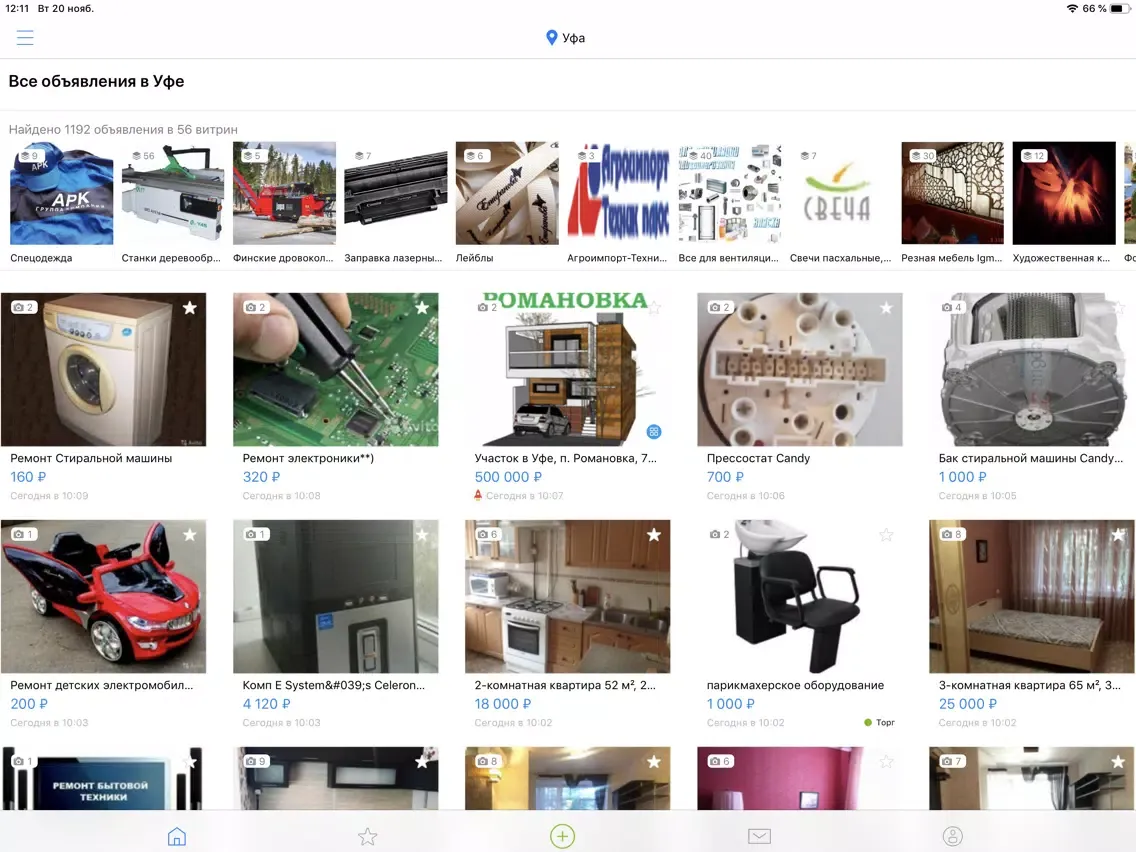
Task: Favorite the Ремонт детских электромобилей listing
Action: (190, 535)
